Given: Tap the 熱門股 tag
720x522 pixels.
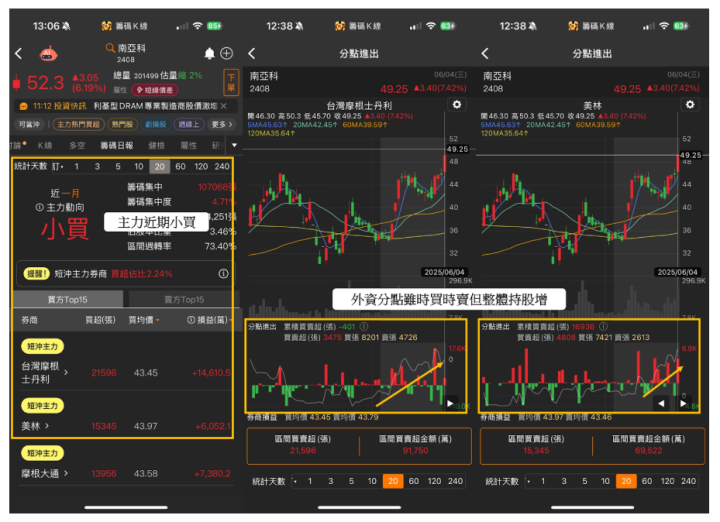Looking at the screenshot, I should coord(122,124).
